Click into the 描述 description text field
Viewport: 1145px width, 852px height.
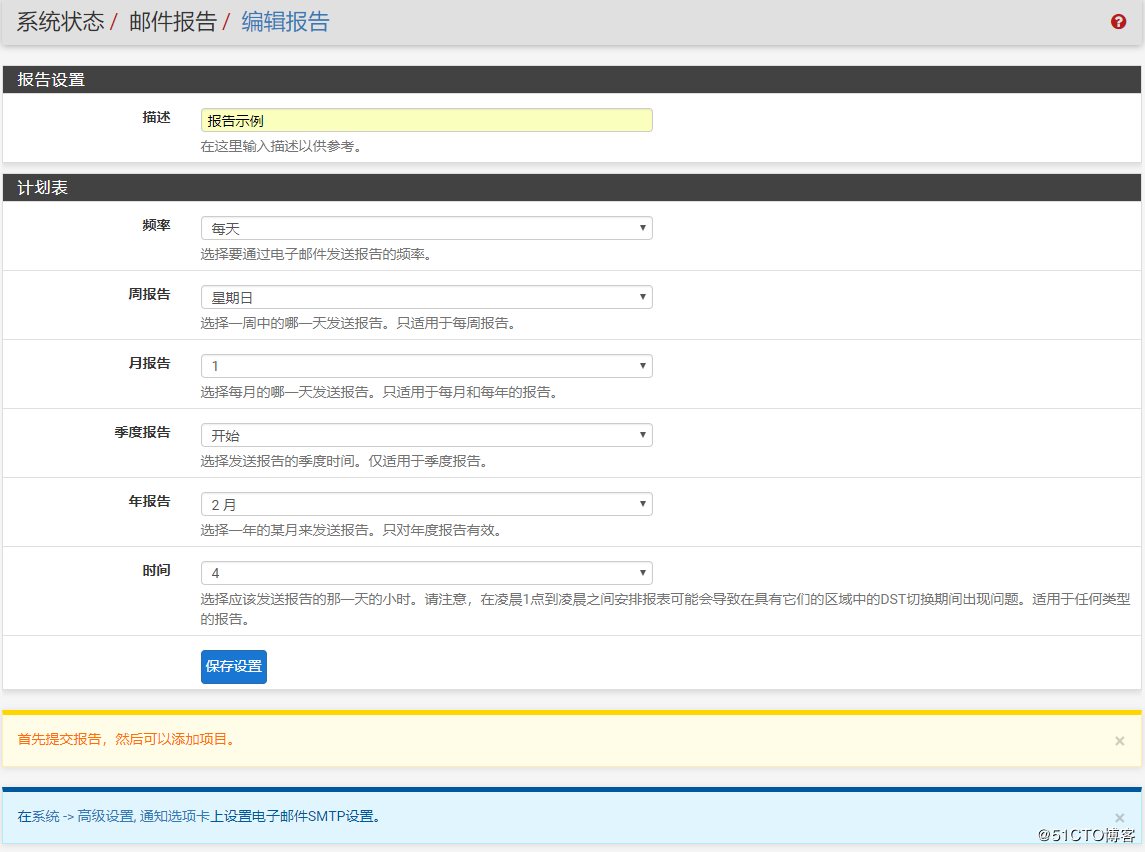426,120
